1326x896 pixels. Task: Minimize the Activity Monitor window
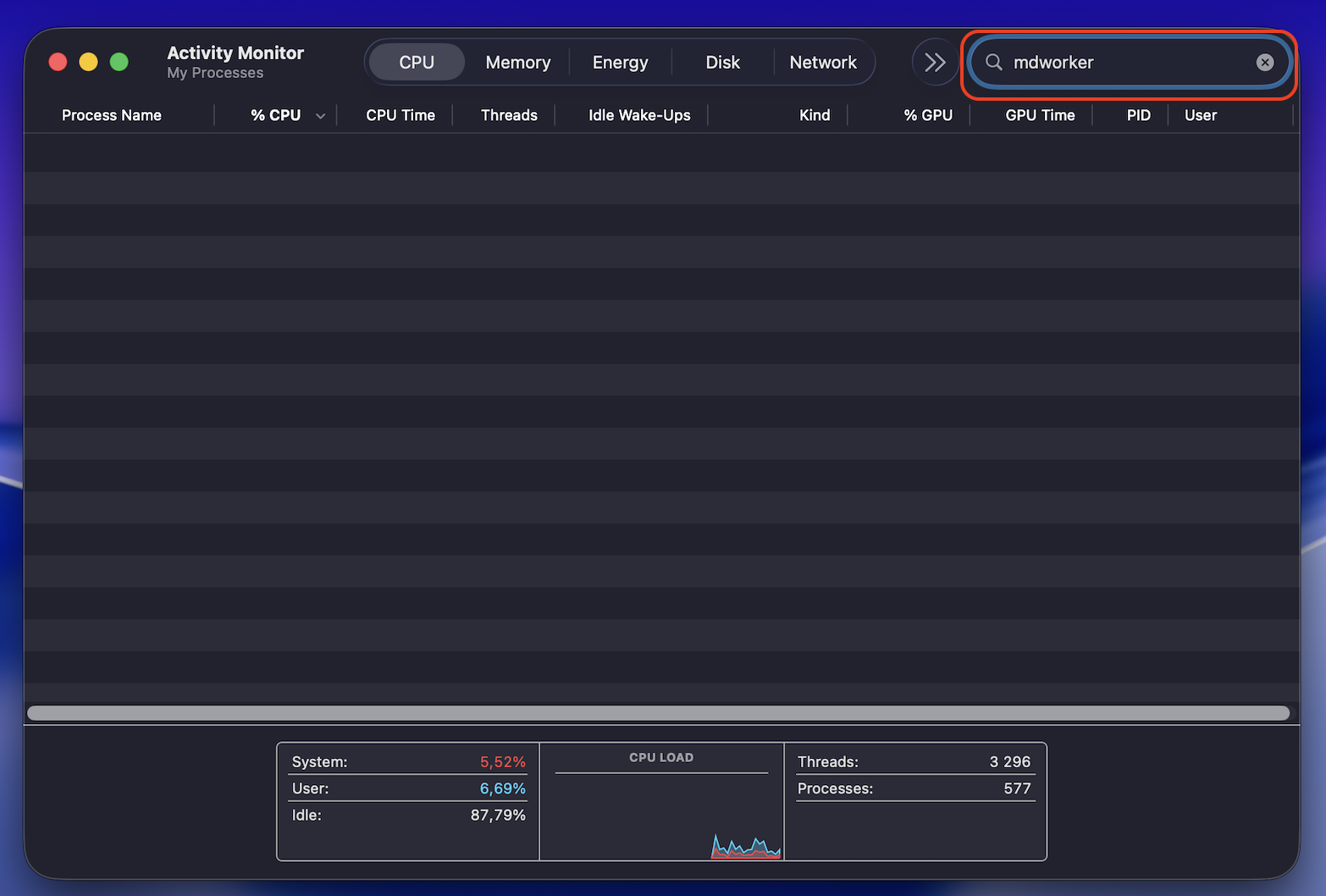pos(88,62)
